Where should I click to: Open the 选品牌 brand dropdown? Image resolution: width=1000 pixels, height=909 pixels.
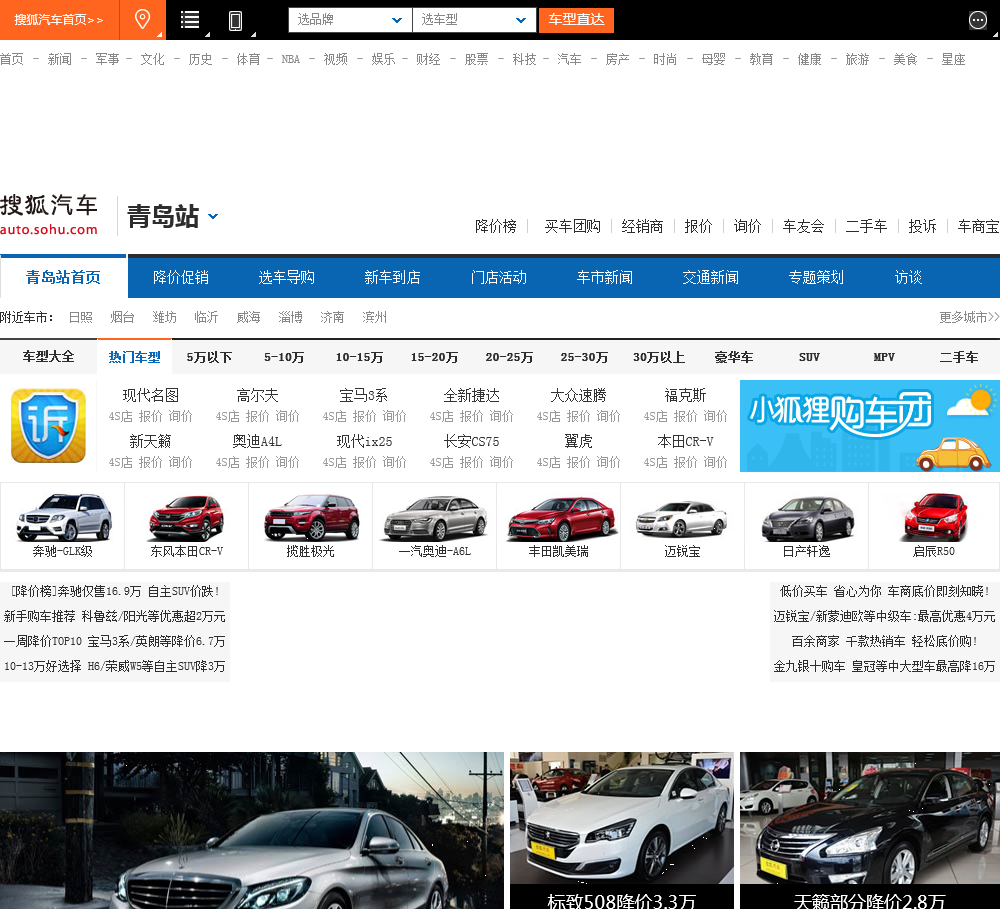click(x=350, y=20)
